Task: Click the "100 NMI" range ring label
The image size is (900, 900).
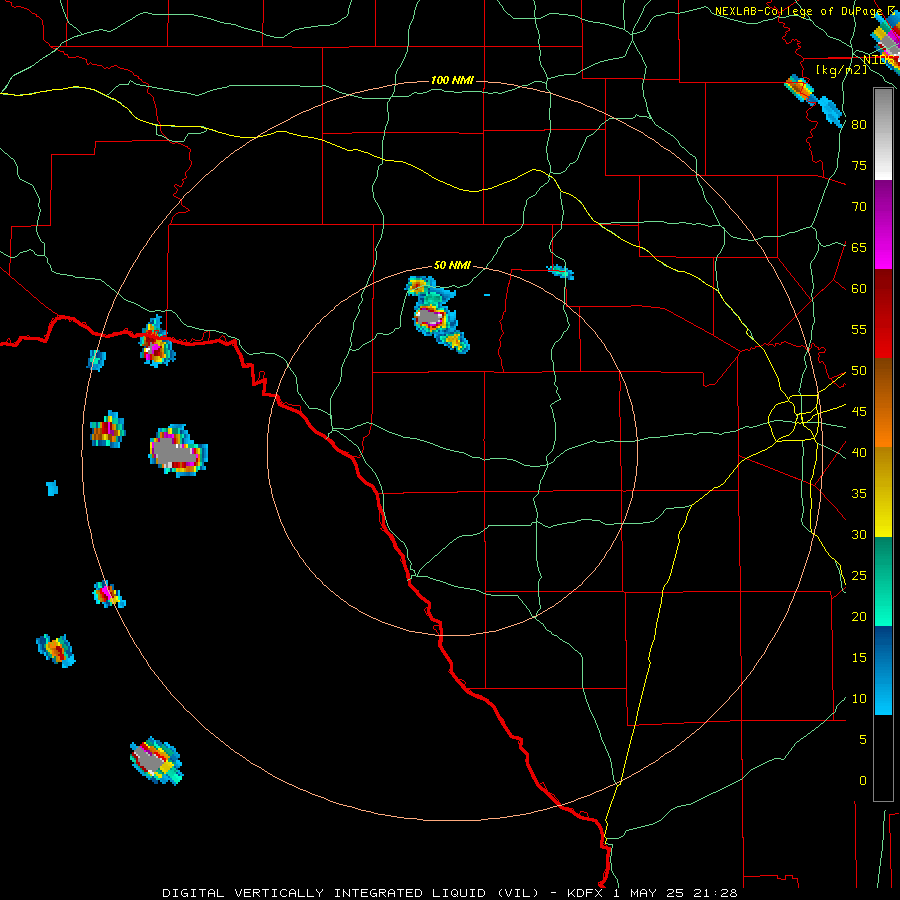Action: (452, 80)
